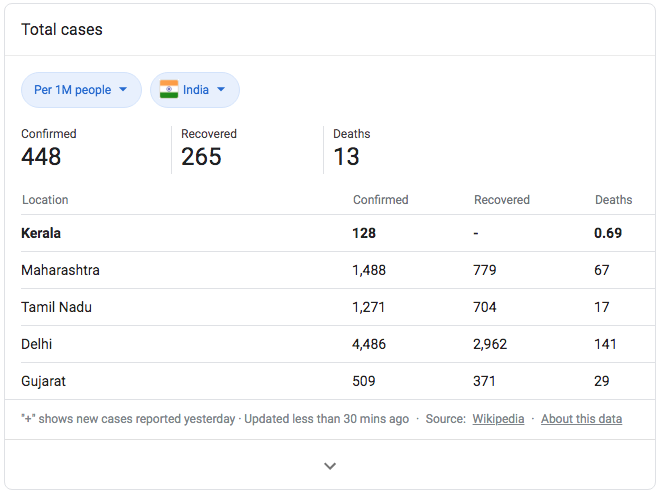Viewport: 659px width, 497px height.
Task: Click the About this data link
Action: coord(581,419)
